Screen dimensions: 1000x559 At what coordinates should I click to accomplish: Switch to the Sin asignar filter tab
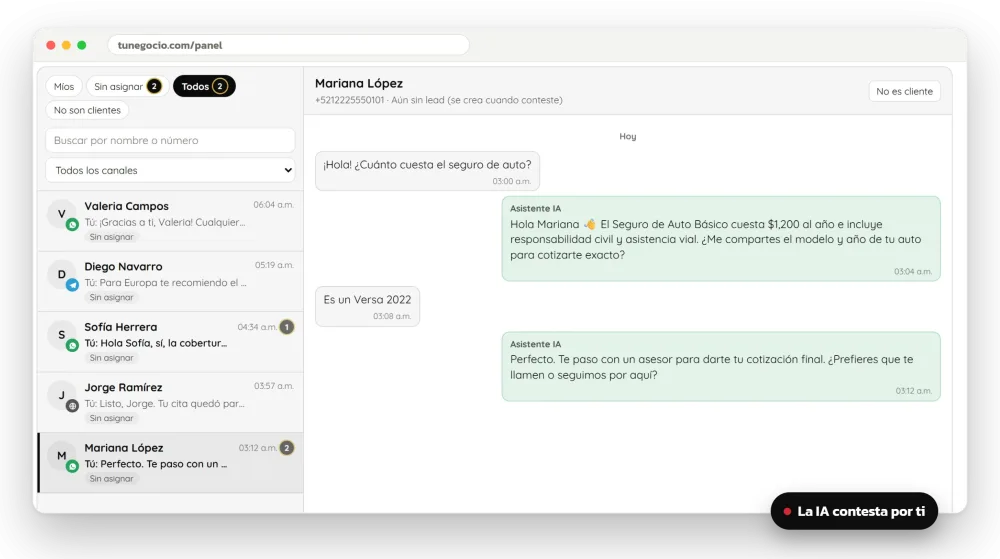click(127, 86)
